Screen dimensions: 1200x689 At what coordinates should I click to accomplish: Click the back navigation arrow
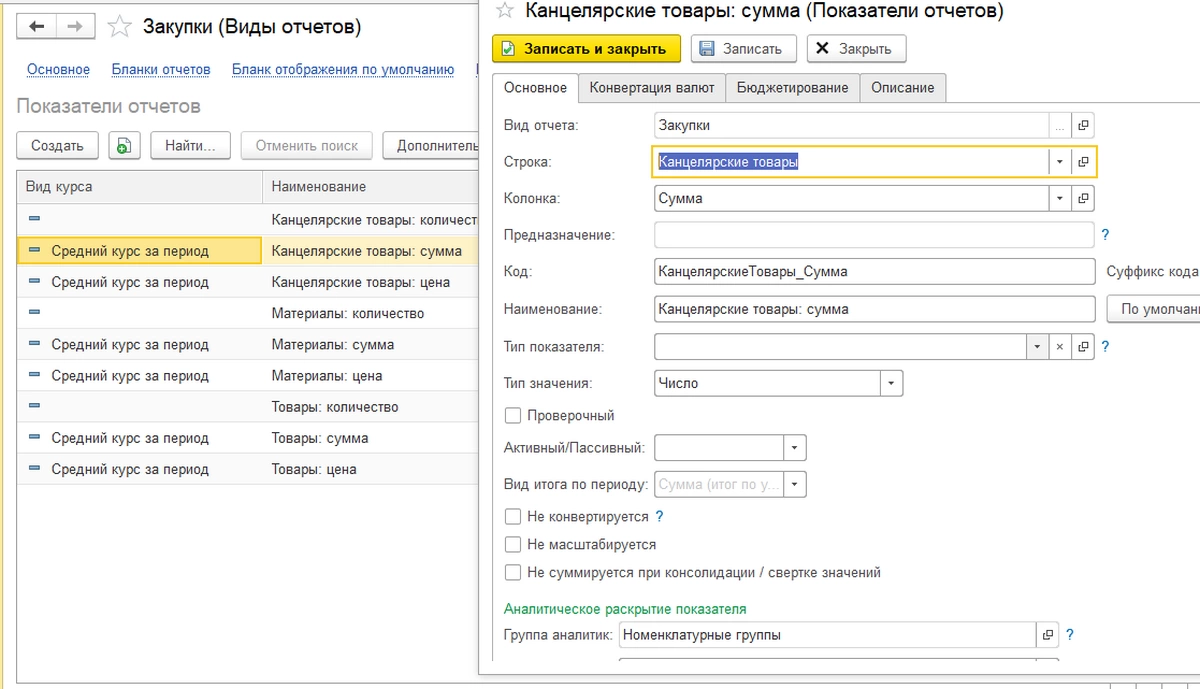37,27
